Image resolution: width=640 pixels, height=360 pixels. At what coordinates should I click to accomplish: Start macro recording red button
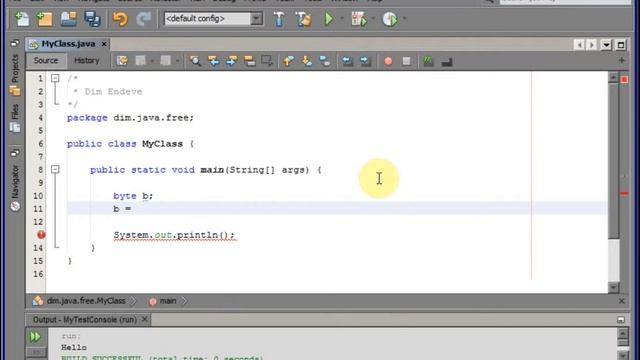388,61
